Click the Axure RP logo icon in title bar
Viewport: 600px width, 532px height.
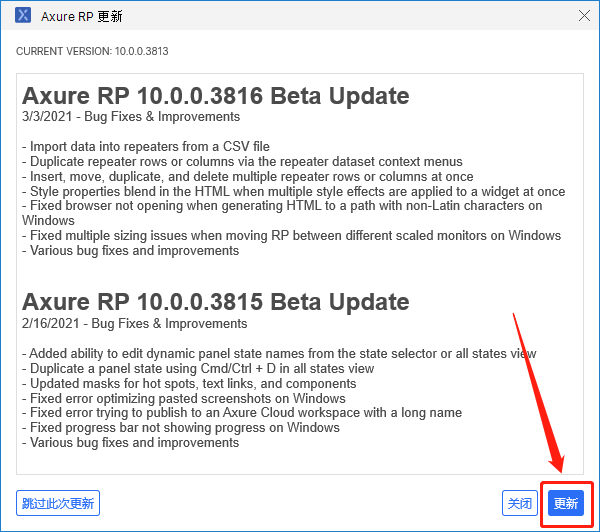point(22,16)
